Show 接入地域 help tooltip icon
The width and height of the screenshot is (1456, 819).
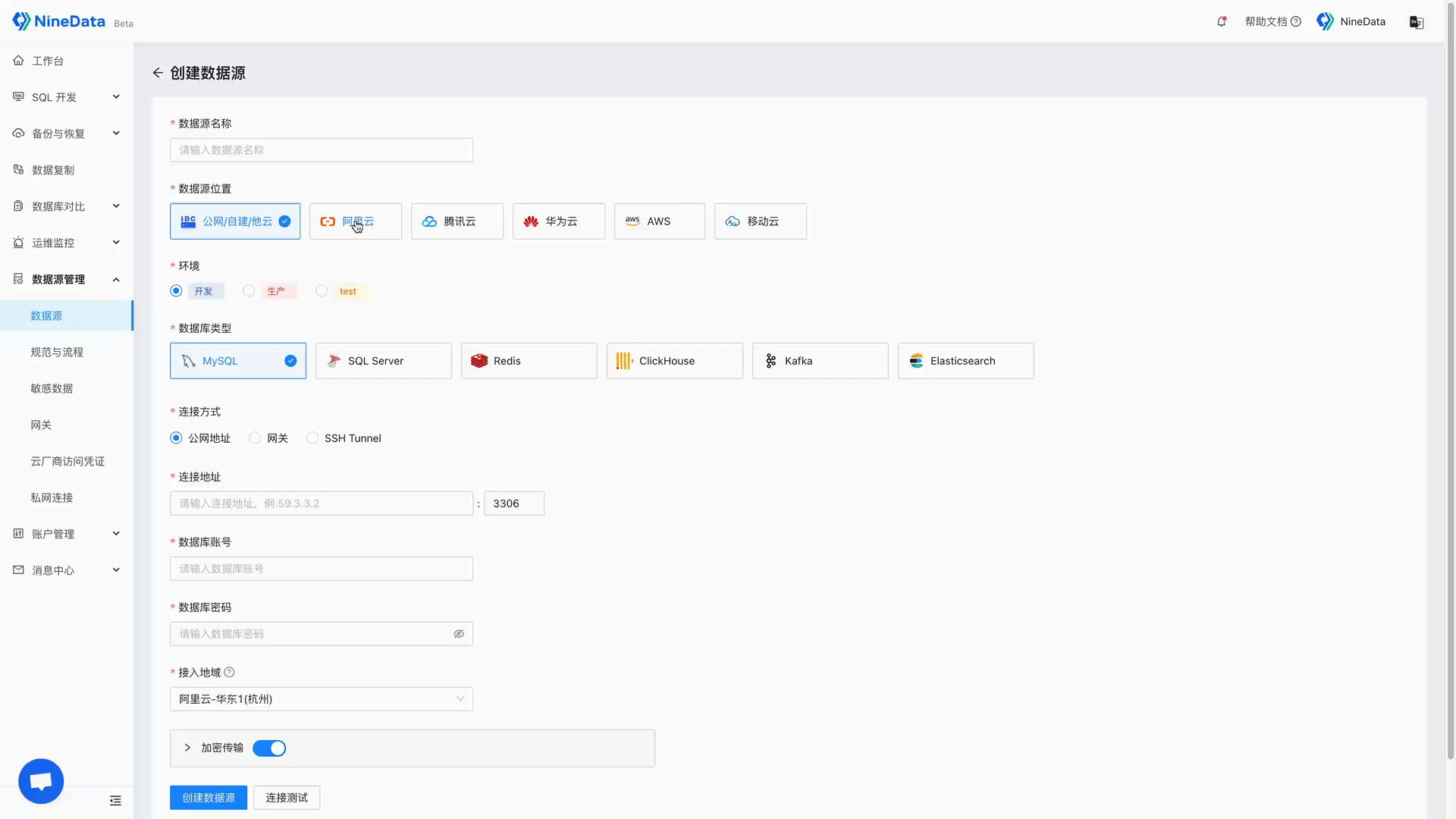(229, 672)
